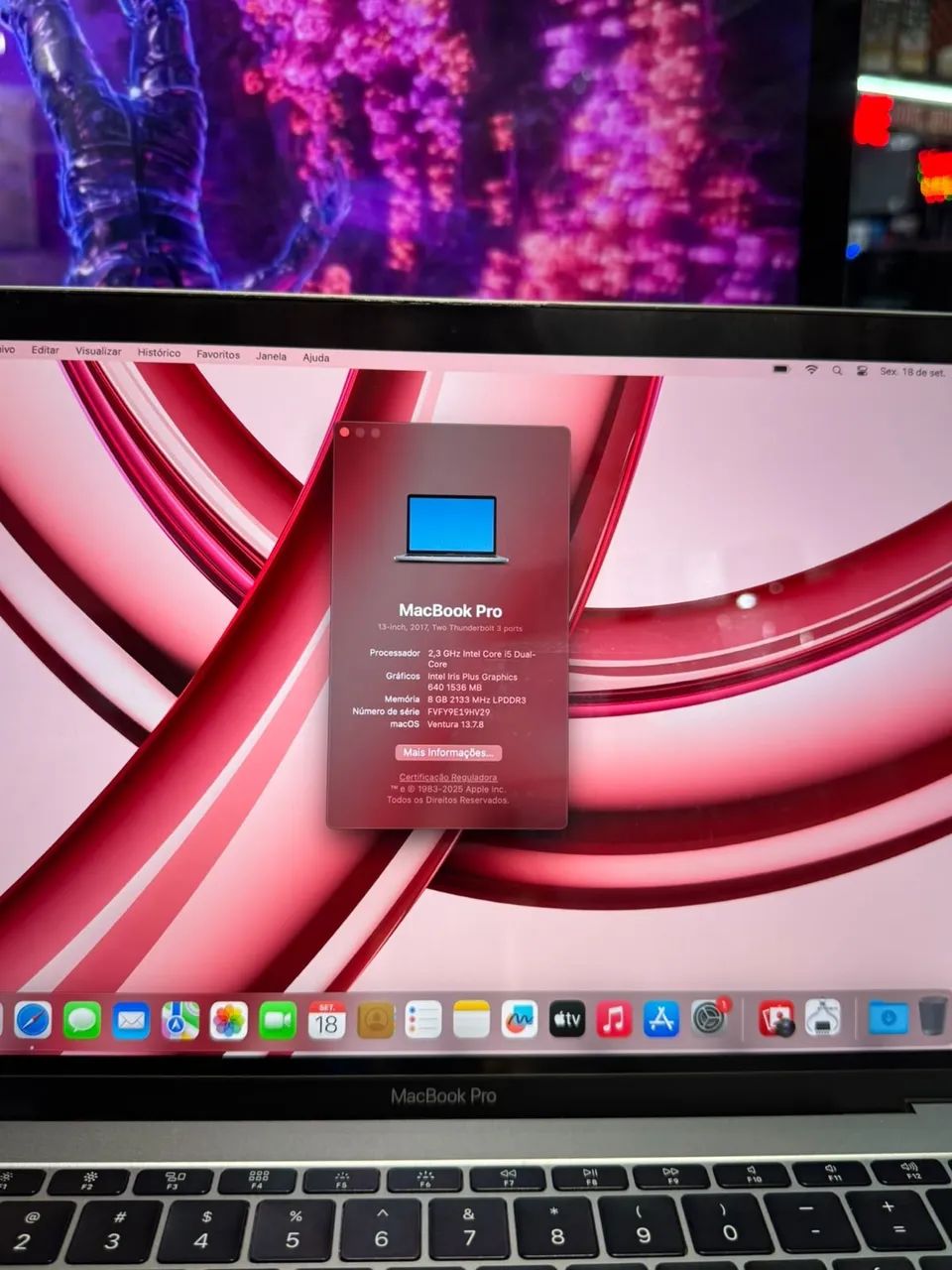Launch Freeform app from Dock
The height and width of the screenshot is (1270, 952).
pos(519,1019)
